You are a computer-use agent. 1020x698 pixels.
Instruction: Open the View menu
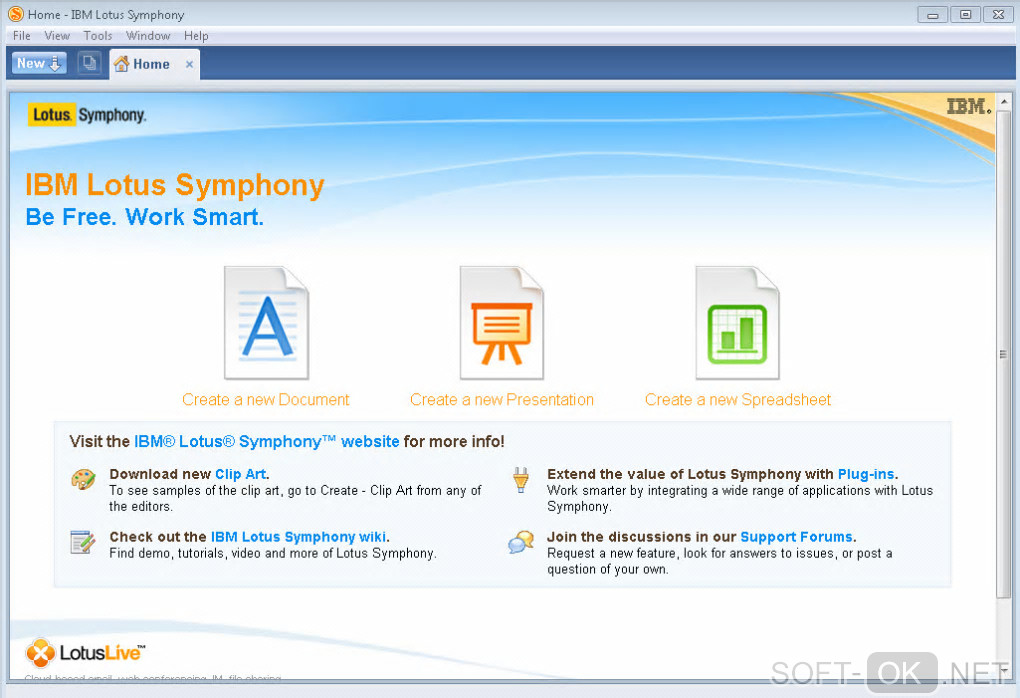point(57,36)
